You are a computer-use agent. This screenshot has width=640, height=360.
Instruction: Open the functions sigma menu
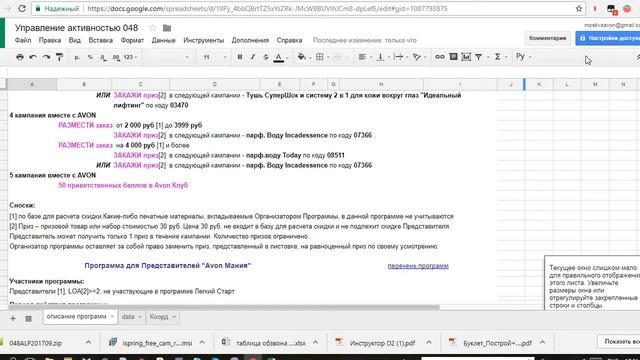point(500,57)
